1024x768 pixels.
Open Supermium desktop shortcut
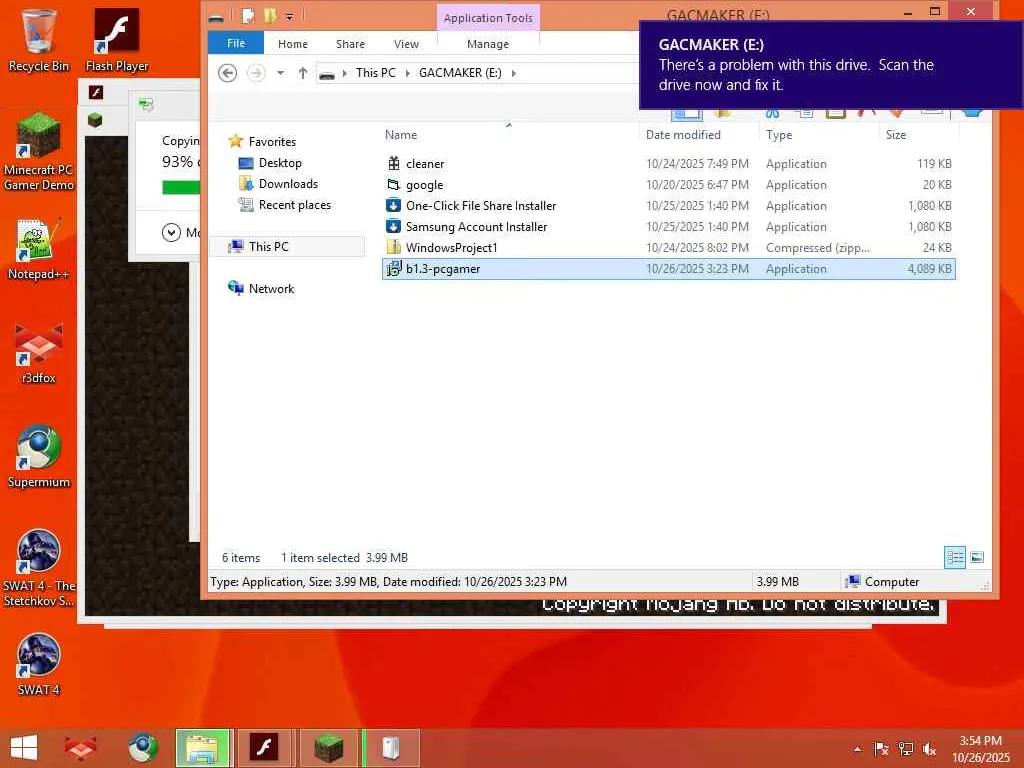39,457
